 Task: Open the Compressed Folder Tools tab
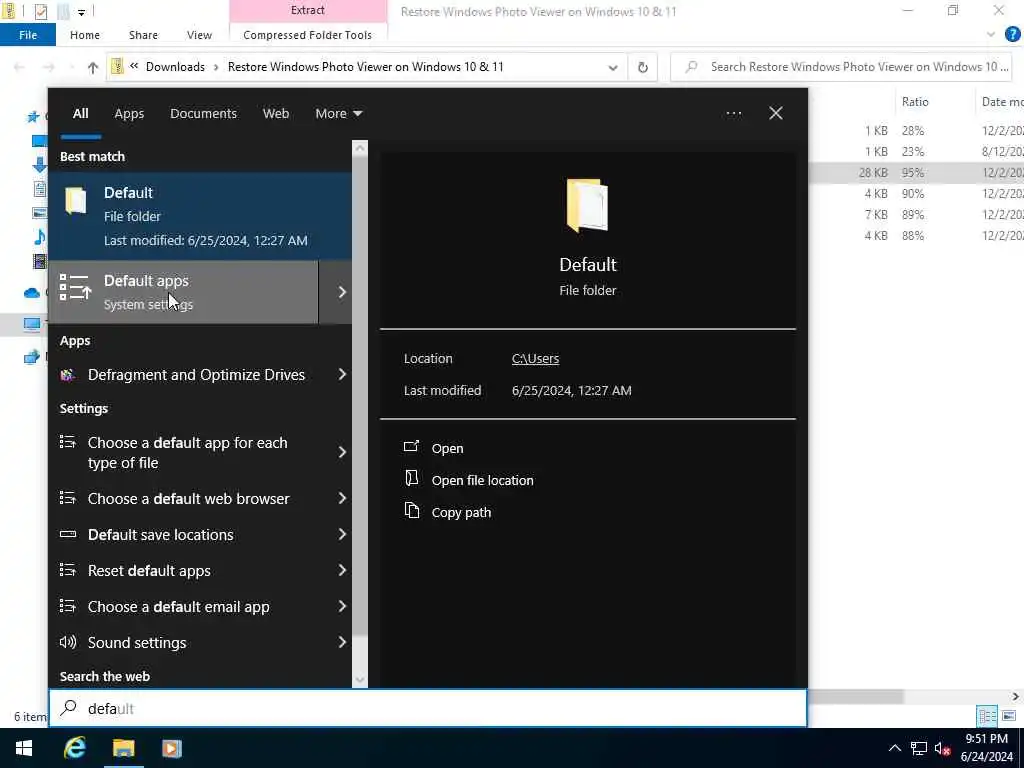click(x=308, y=35)
